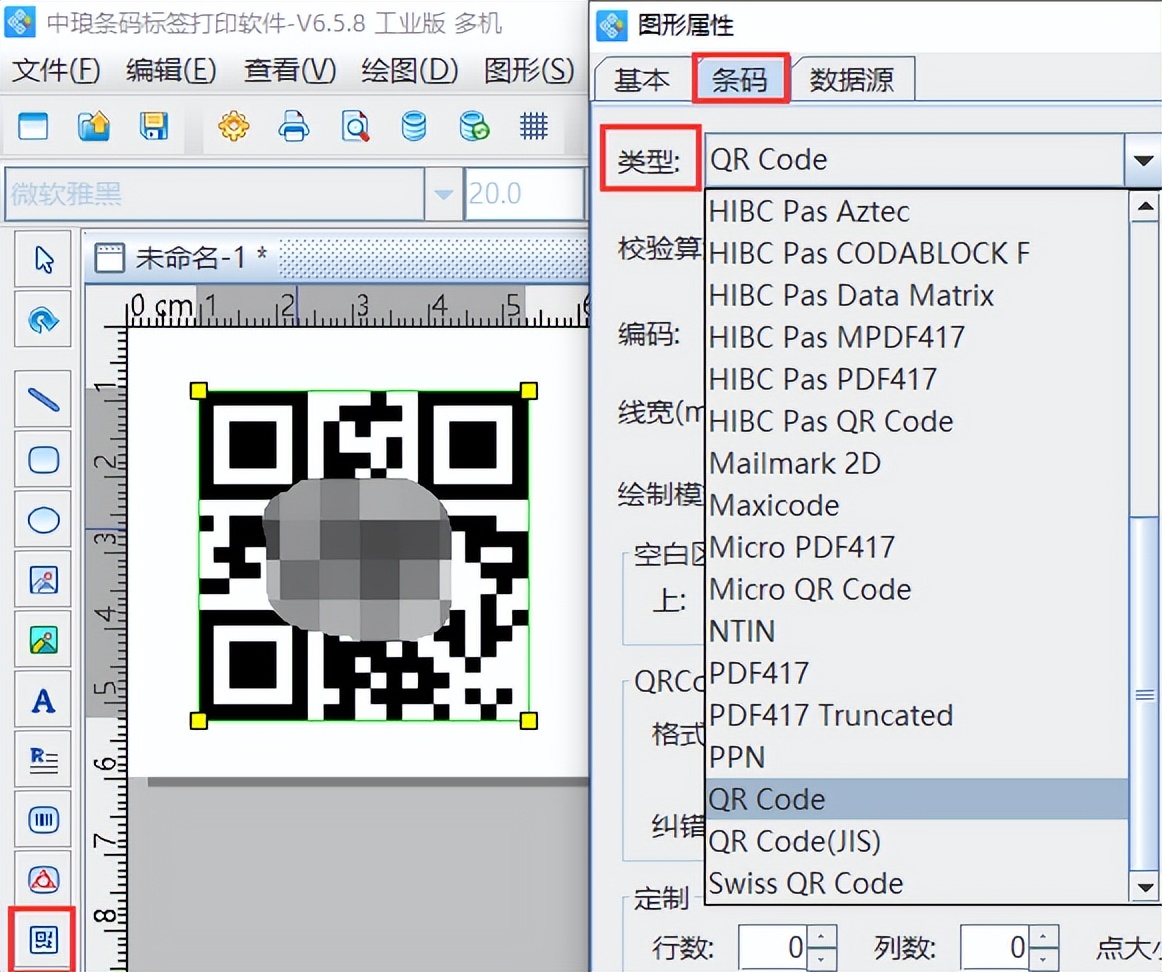Choose Micro QR Code type
Image resolution: width=1162 pixels, height=972 pixels.
tap(916, 590)
